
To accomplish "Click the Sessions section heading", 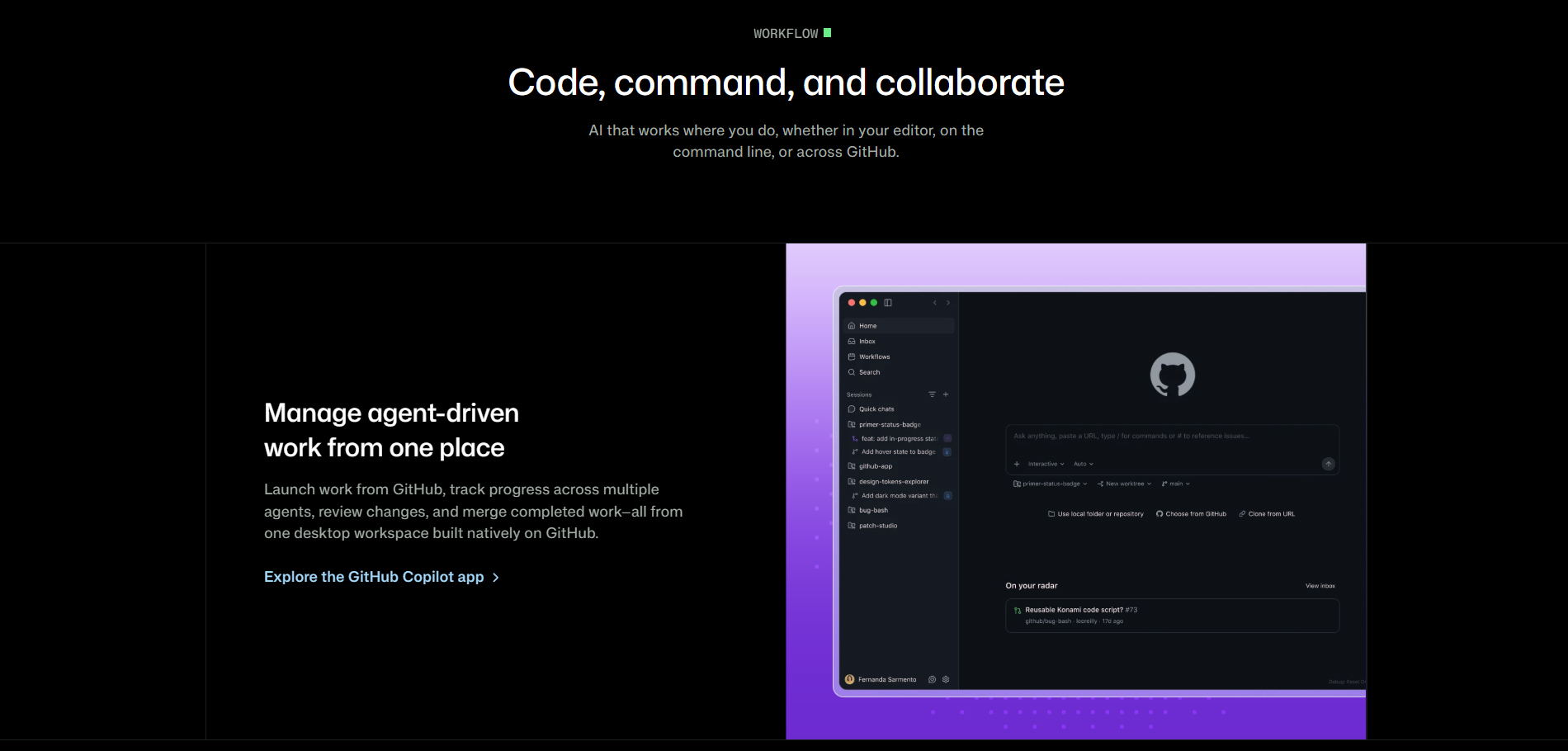I will [x=859, y=395].
